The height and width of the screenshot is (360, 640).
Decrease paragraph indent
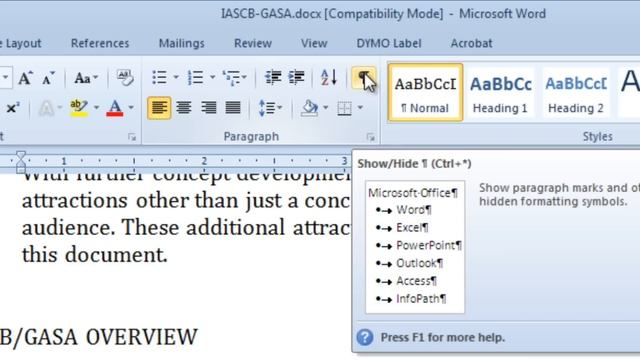click(x=273, y=78)
